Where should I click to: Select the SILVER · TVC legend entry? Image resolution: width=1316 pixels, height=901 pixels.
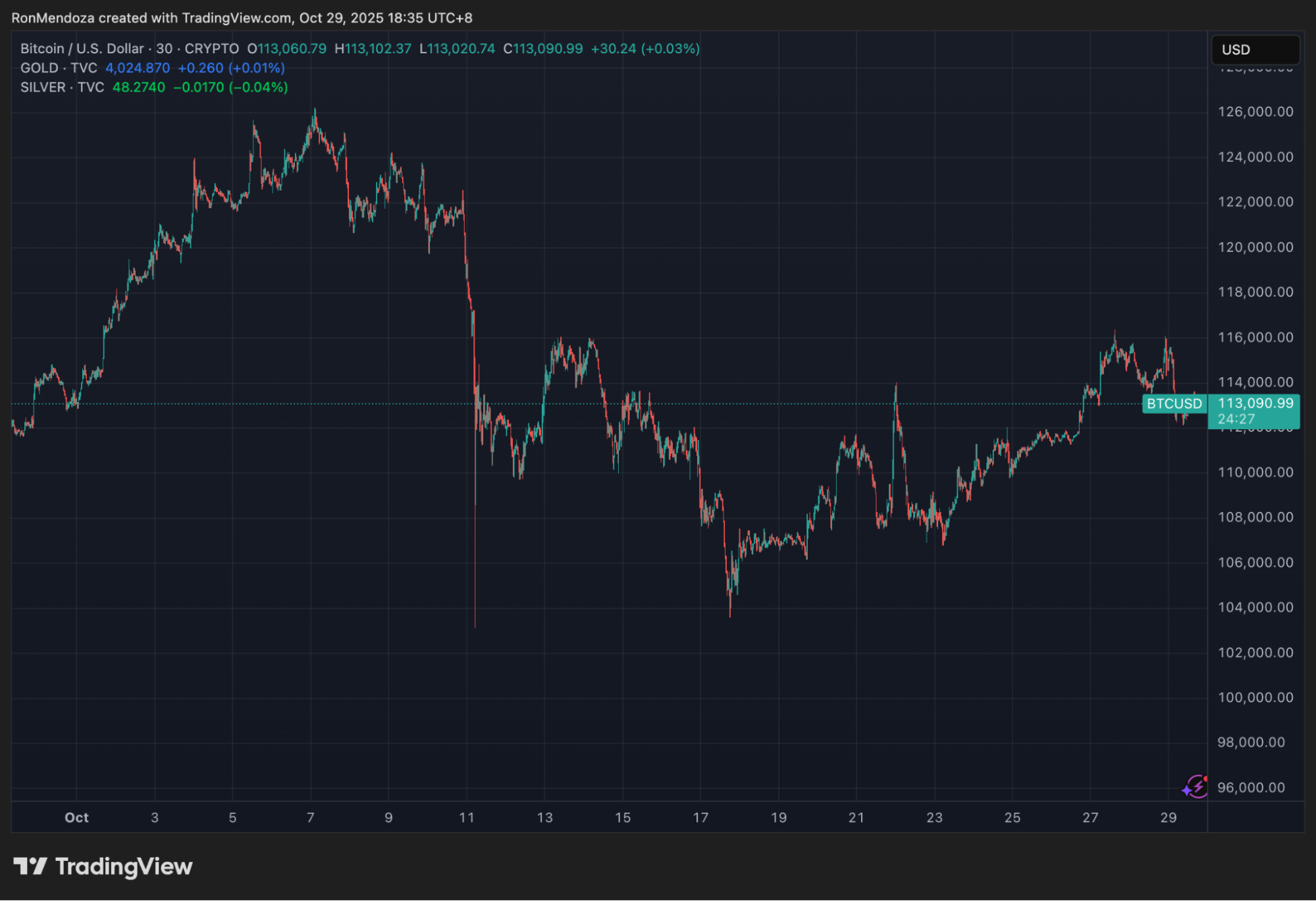click(x=62, y=88)
